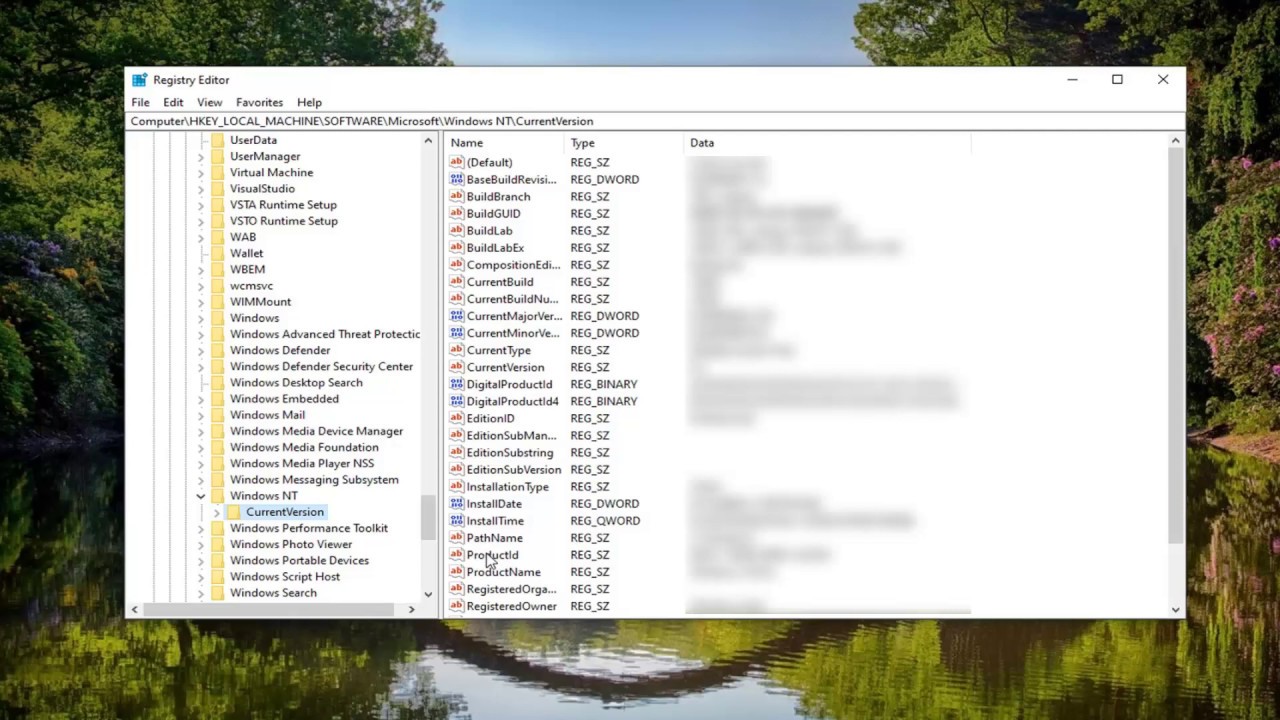Click the CurrentBuild string icon
This screenshot has width=1280, height=720.
point(457,281)
